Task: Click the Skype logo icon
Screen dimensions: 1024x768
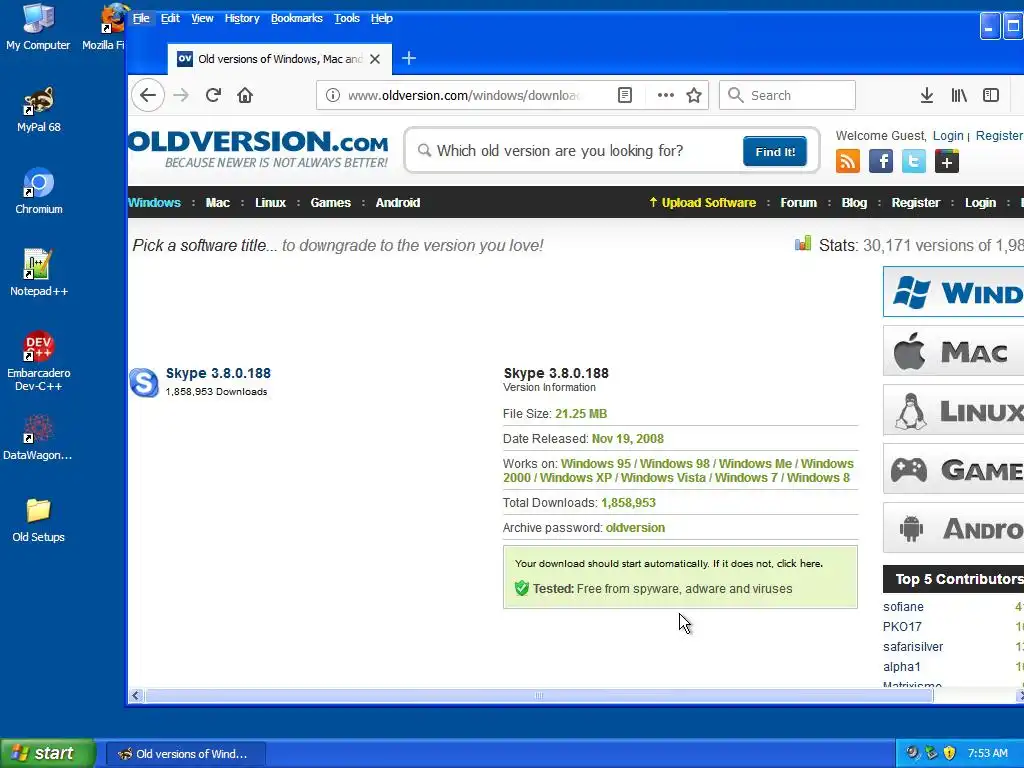Action: [144, 382]
